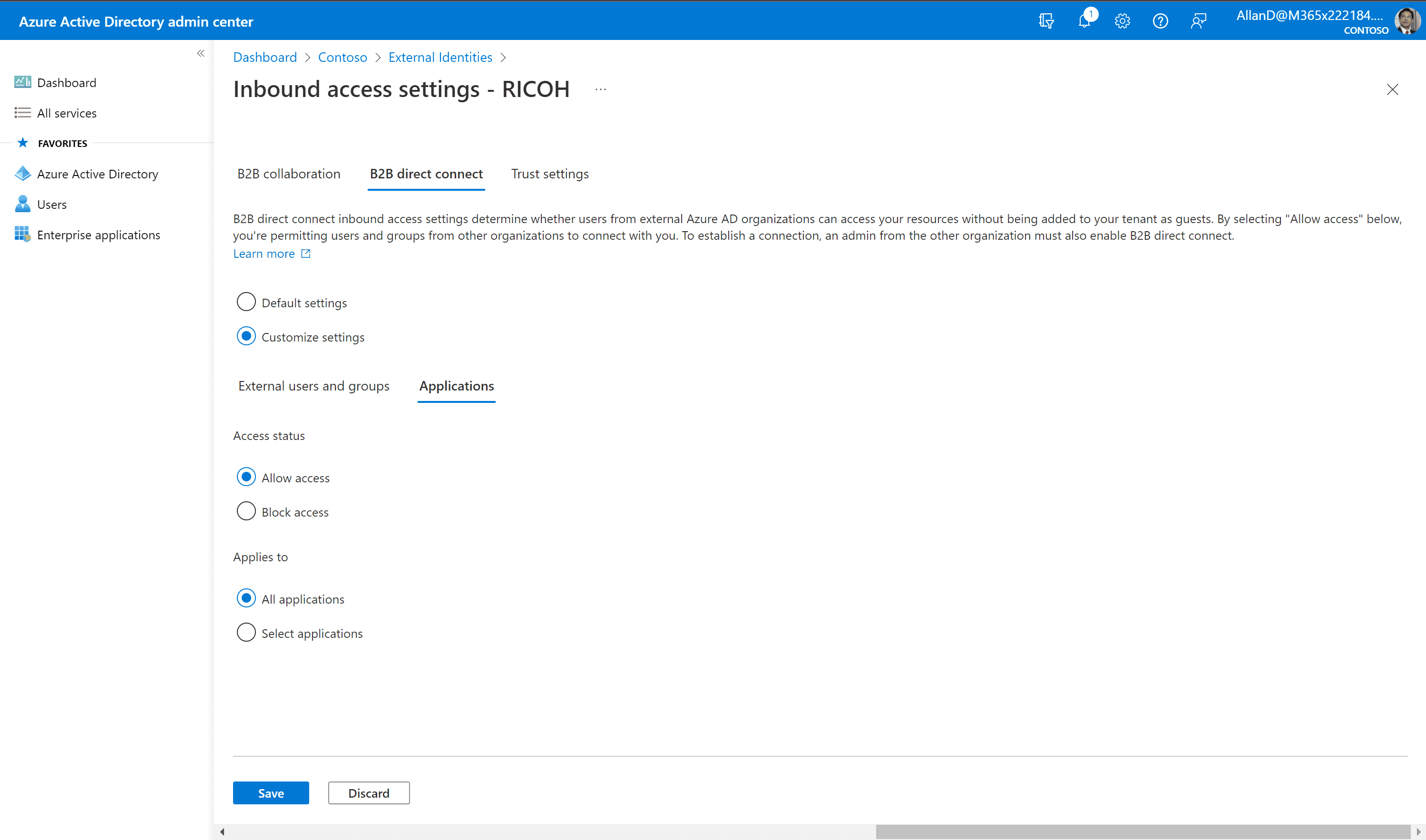Switch to the B2B direct connect tab

tap(426, 174)
